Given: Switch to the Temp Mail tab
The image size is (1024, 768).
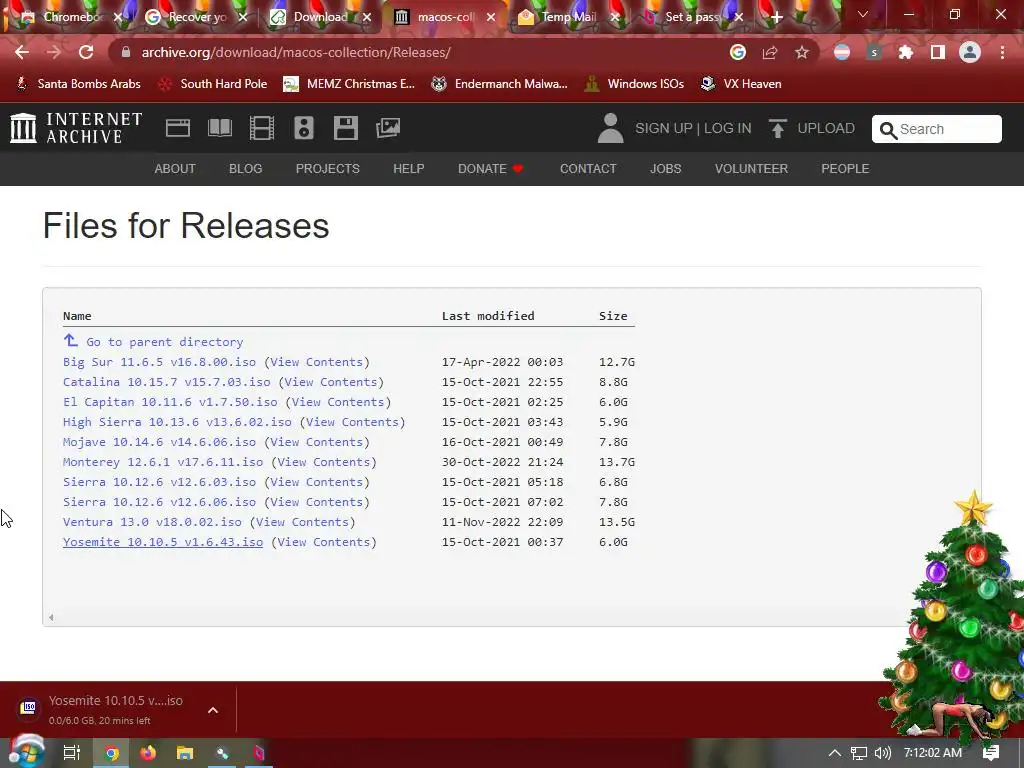Looking at the screenshot, I should [x=568, y=18].
